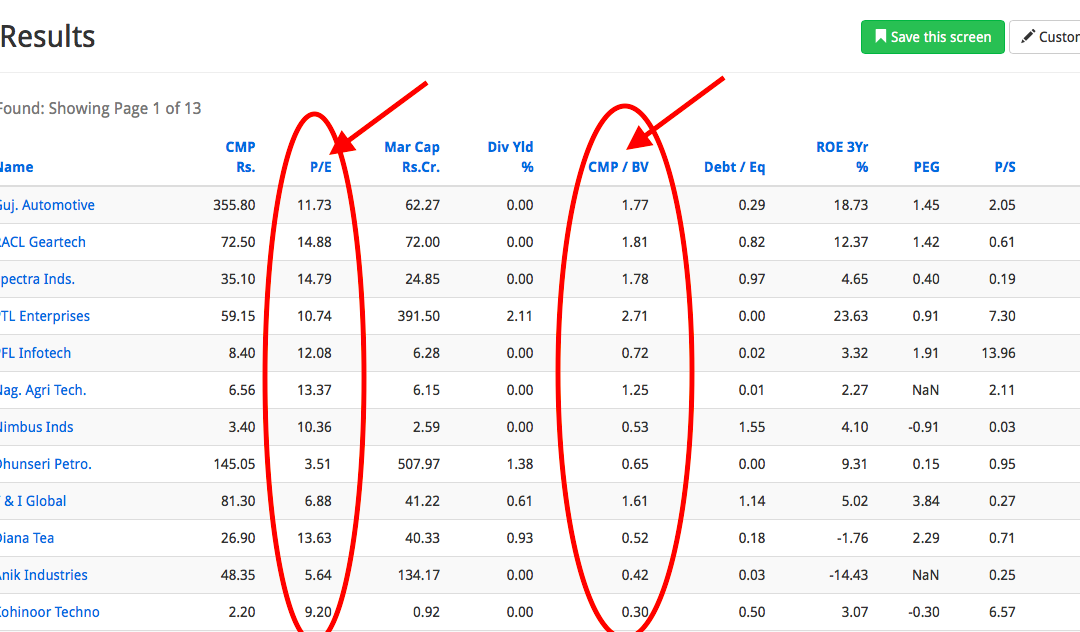Screen dimensions: 1080x632
Task: Click P/E value 13.37
Action: (314, 390)
